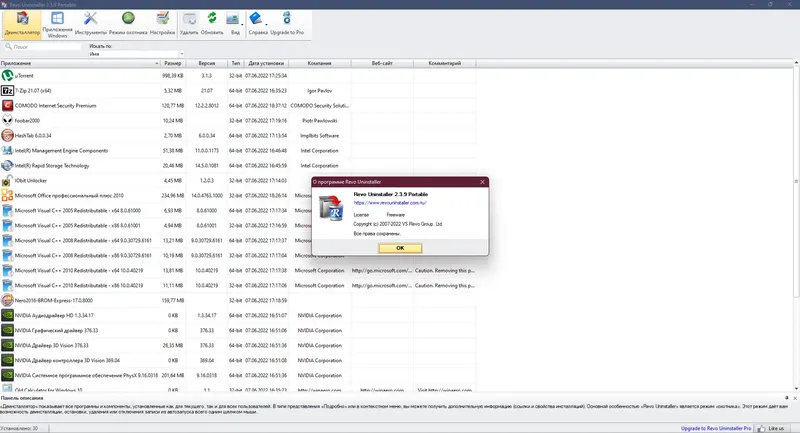The height and width of the screenshot is (433, 800).
Task: Open go.microsoft.com link for Visual C++ 2010 x86
Action: 382,286
